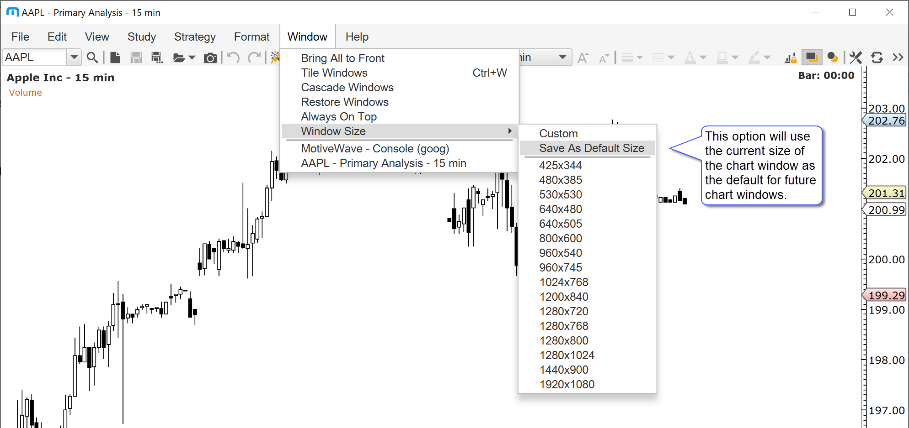Image resolution: width=909 pixels, height=428 pixels.
Task: Click the refresh chart icon
Action: click(876, 58)
